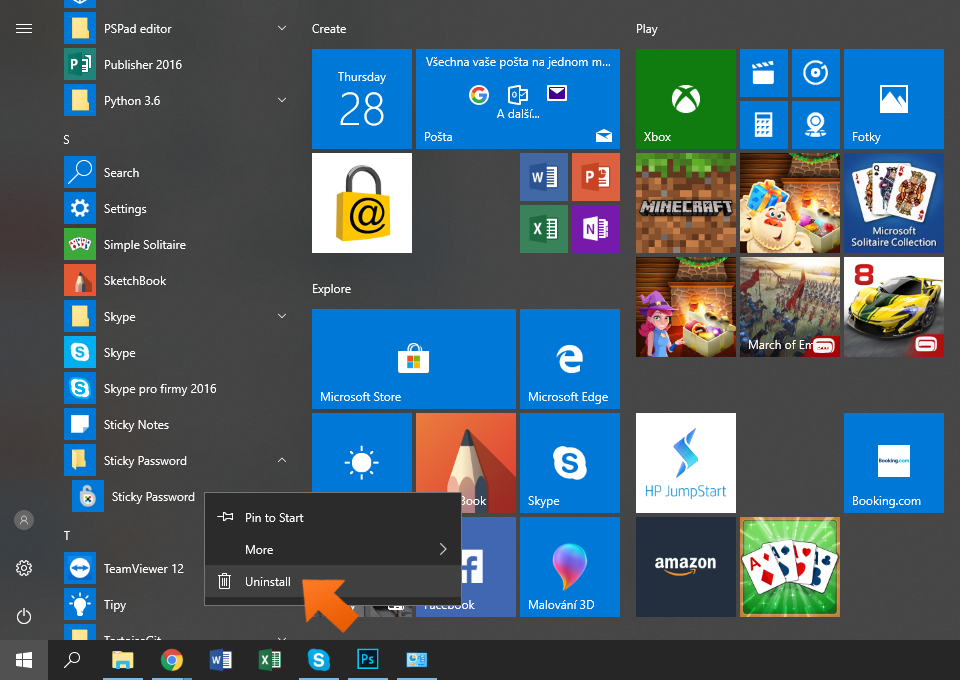This screenshot has height=680, width=960.
Task: Choose Pin to Start
Action: click(x=332, y=518)
